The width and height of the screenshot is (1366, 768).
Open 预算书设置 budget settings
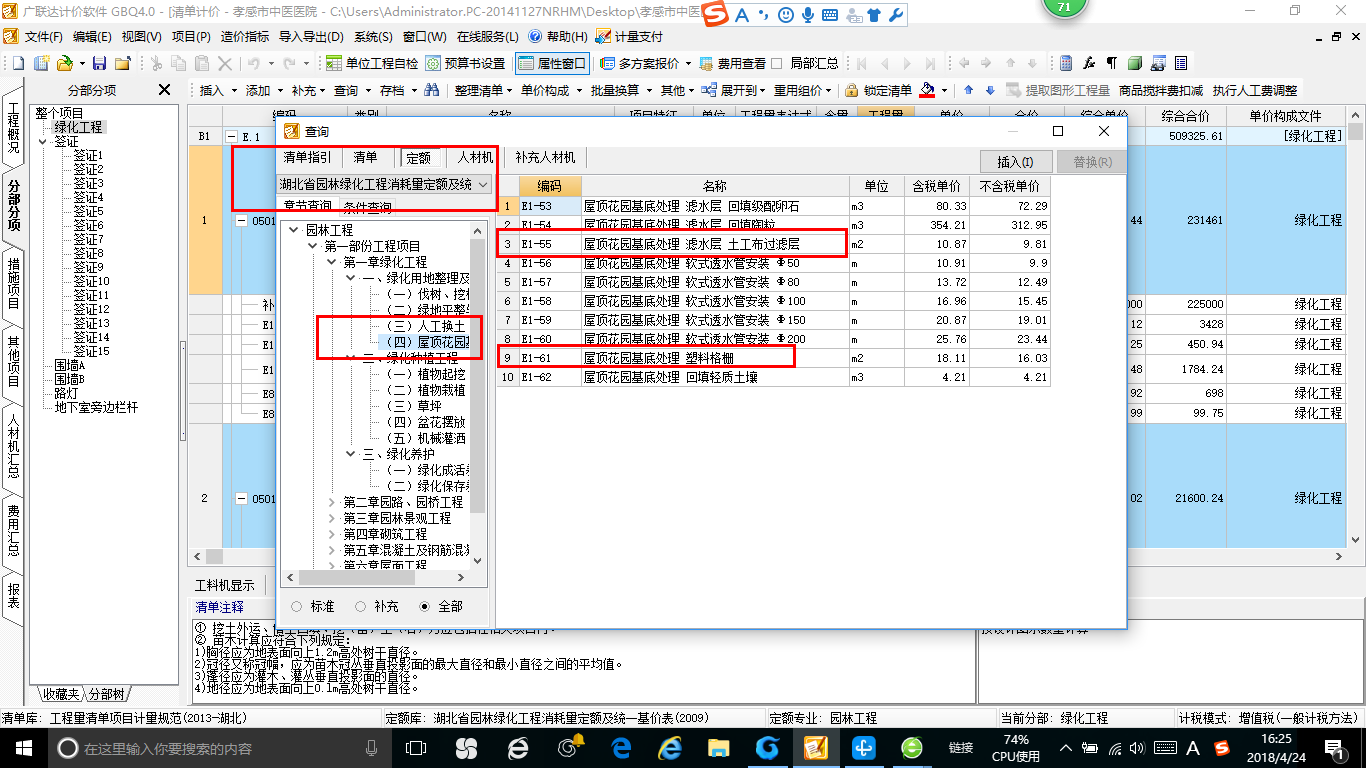point(466,63)
